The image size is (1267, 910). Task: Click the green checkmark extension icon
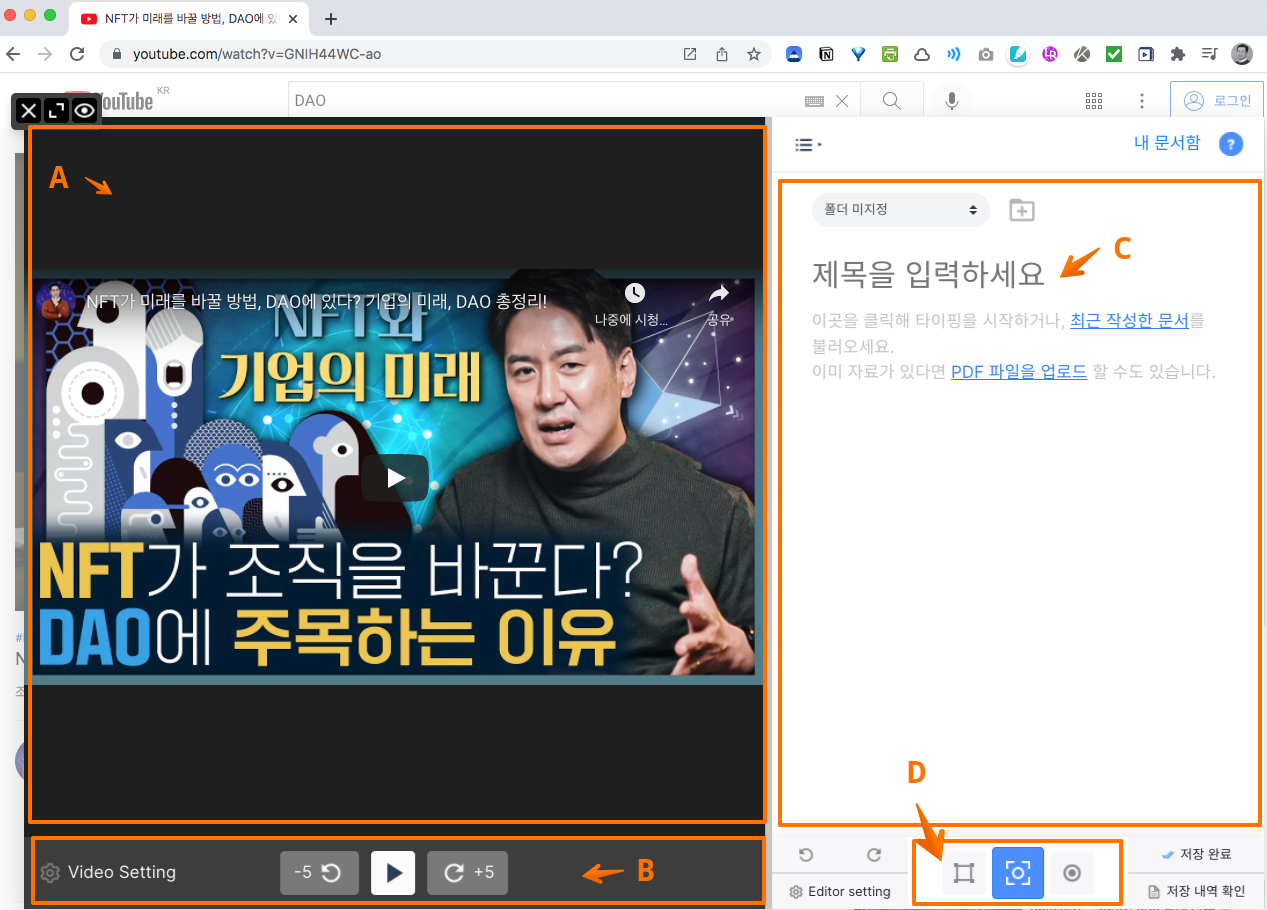click(1114, 54)
